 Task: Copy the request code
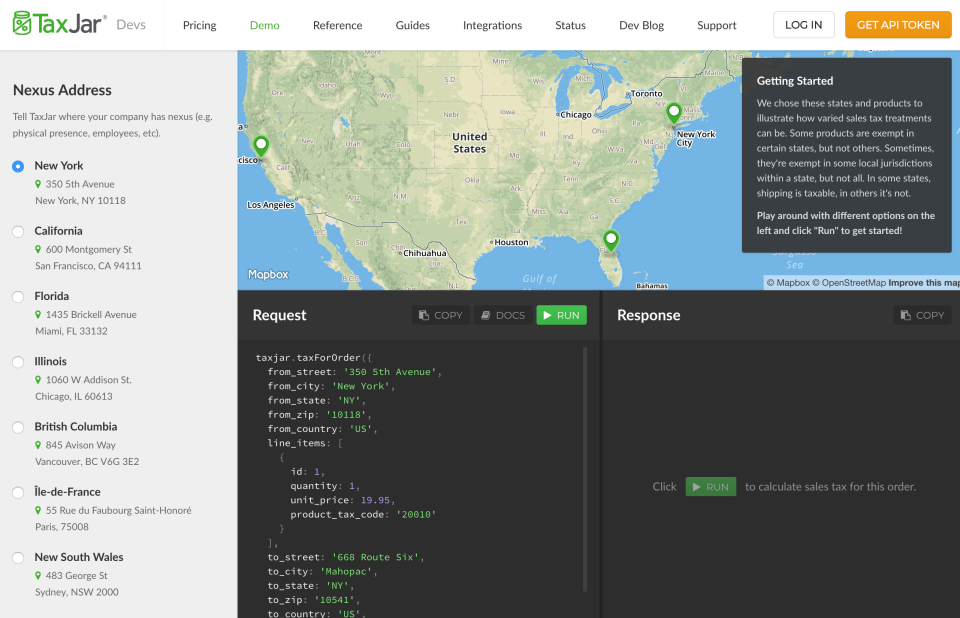(x=441, y=315)
